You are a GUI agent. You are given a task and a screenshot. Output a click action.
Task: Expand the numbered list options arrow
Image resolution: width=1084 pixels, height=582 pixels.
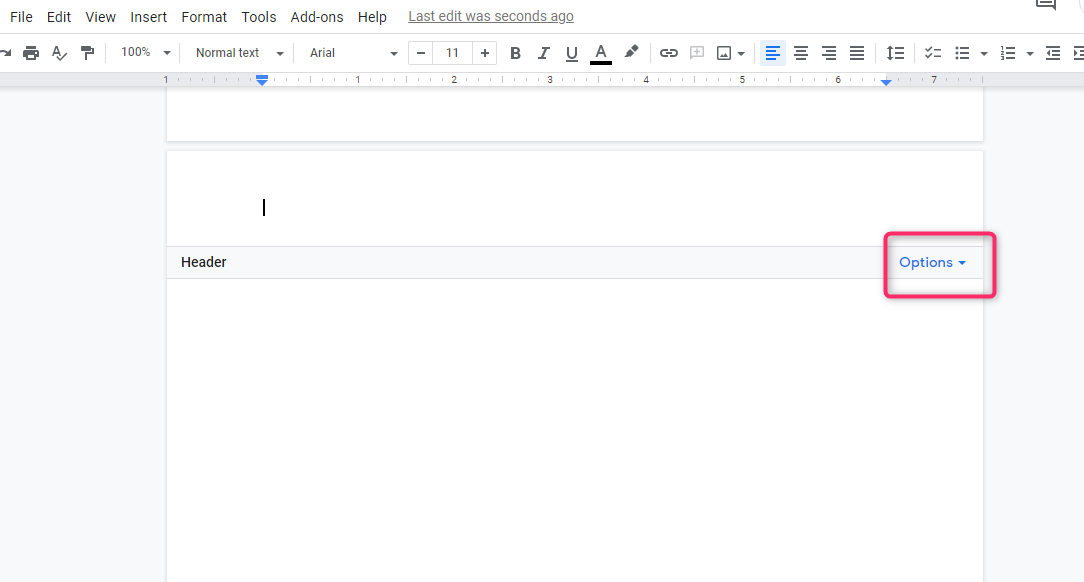point(1029,53)
